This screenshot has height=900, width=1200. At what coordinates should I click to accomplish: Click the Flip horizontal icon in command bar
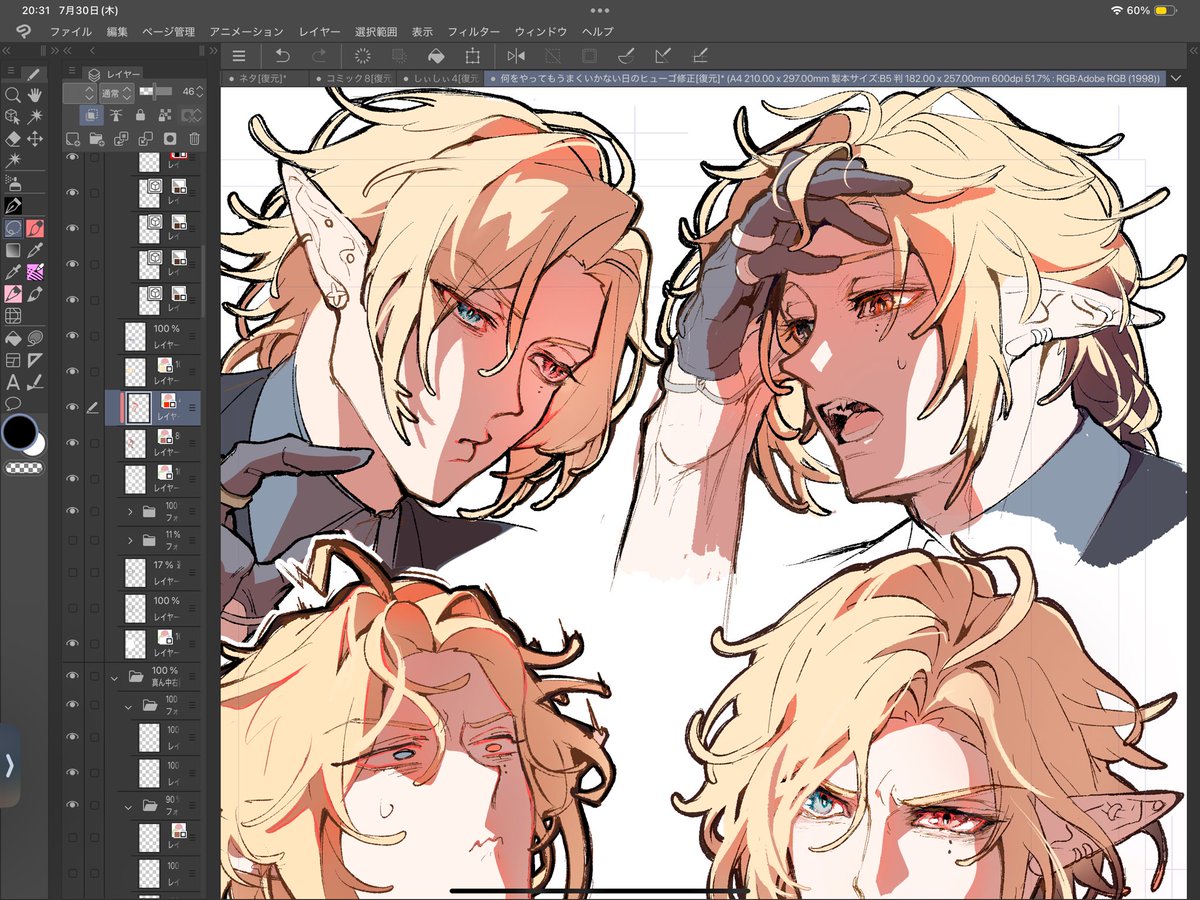point(516,57)
